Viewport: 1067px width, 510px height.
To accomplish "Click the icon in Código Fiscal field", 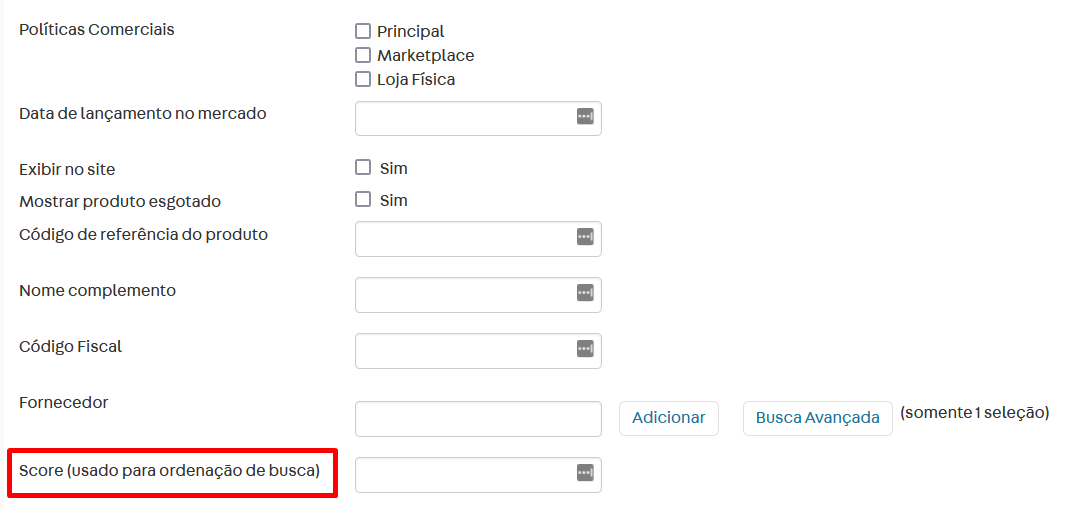I will pos(585,349).
